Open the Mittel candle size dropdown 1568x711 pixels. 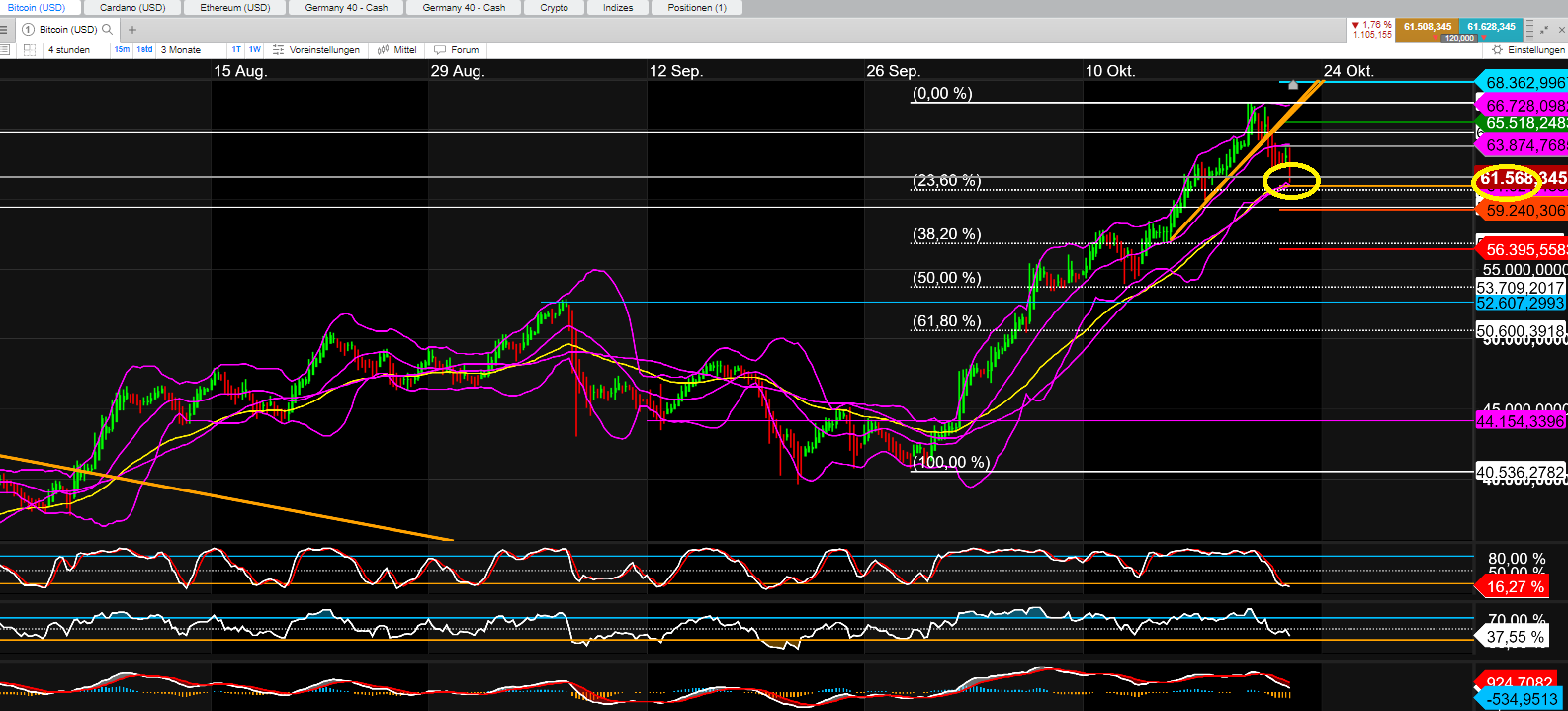coord(397,49)
